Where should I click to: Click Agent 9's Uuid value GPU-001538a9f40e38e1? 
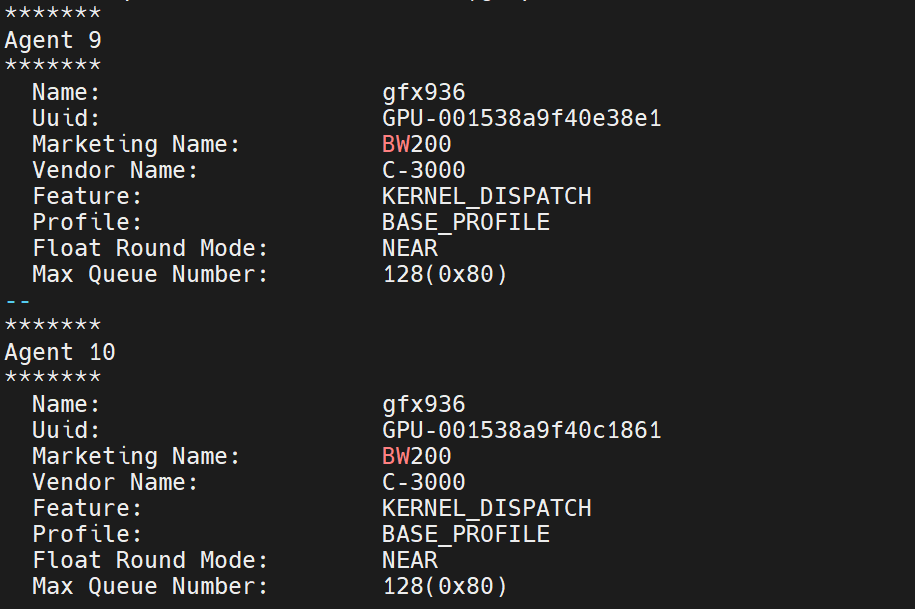click(x=522, y=118)
